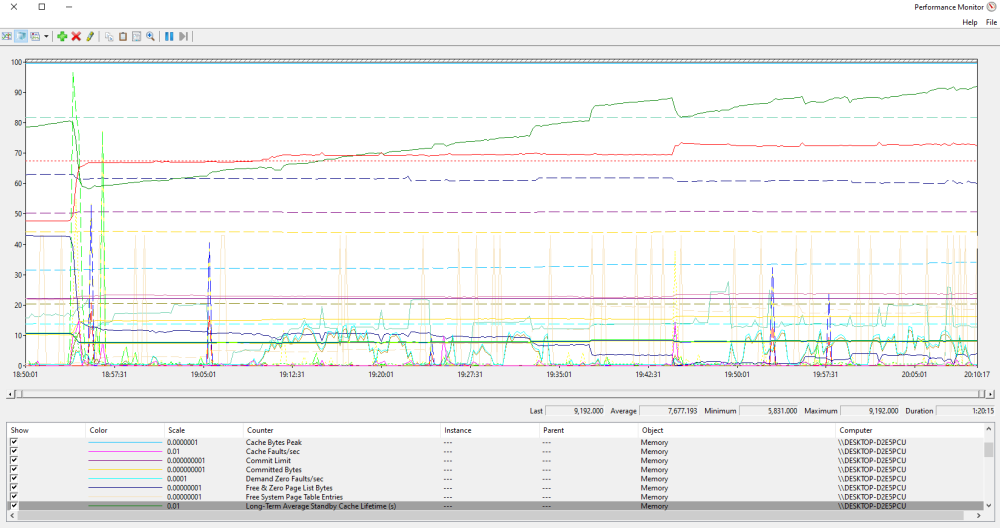Screen dimensions: 1000x528
Task: Click the counter list scroll down arrow
Action: click(989, 506)
